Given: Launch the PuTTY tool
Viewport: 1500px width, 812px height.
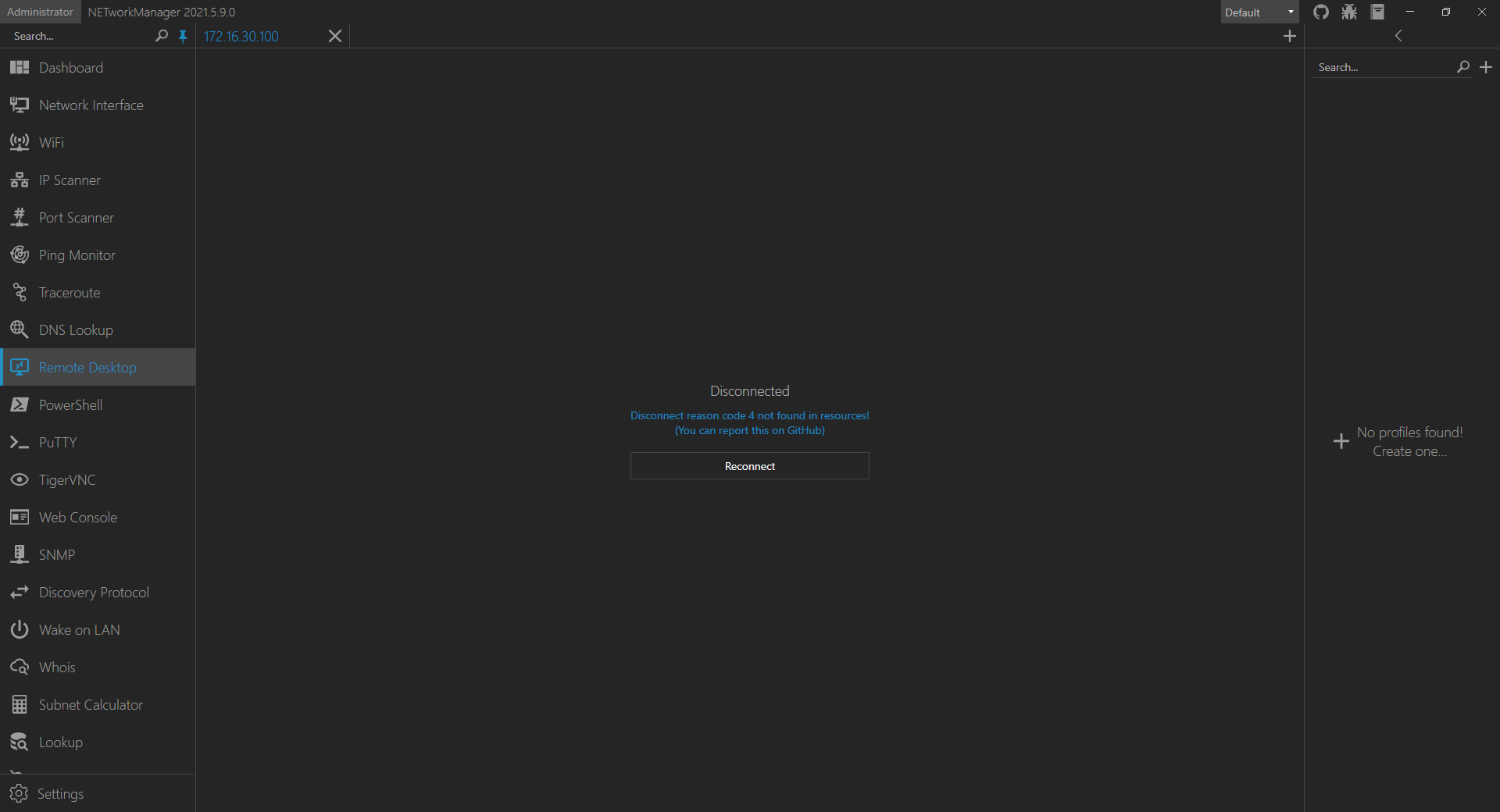Looking at the screenshot, I should (58, 442).
